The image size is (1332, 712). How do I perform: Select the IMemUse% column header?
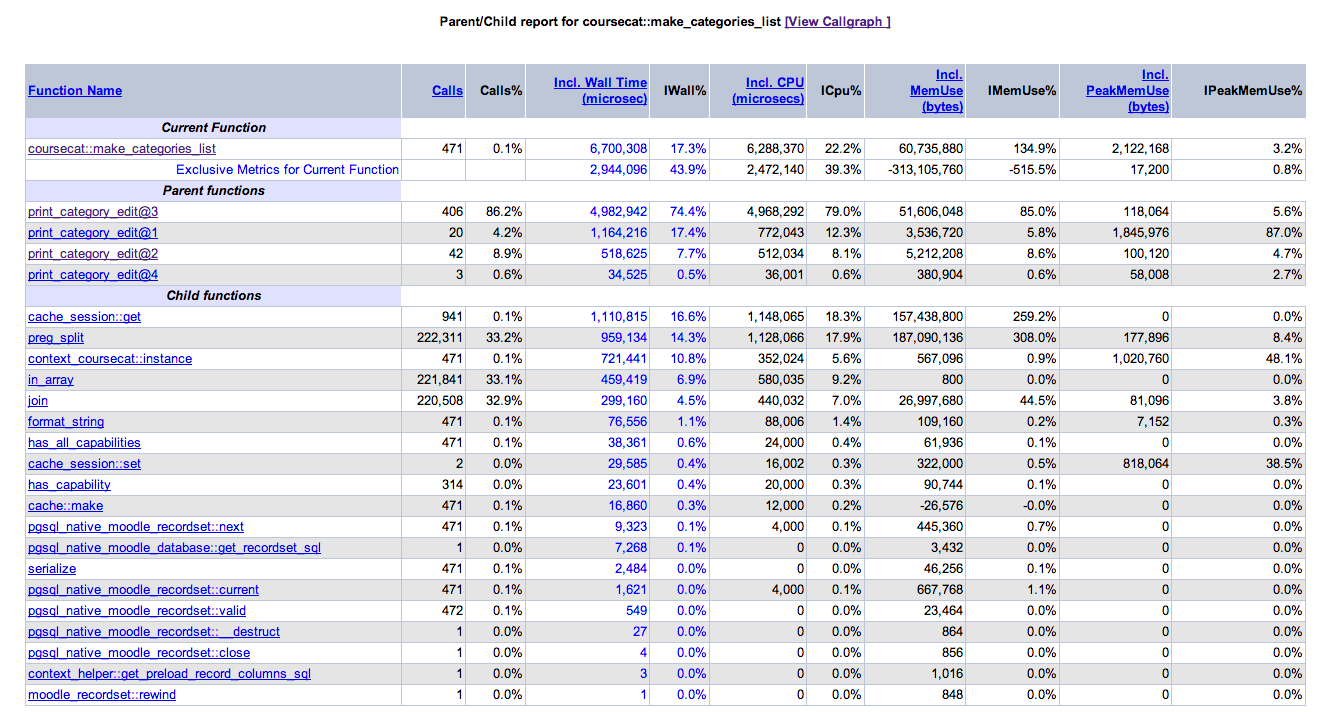tap(1022, 90)
